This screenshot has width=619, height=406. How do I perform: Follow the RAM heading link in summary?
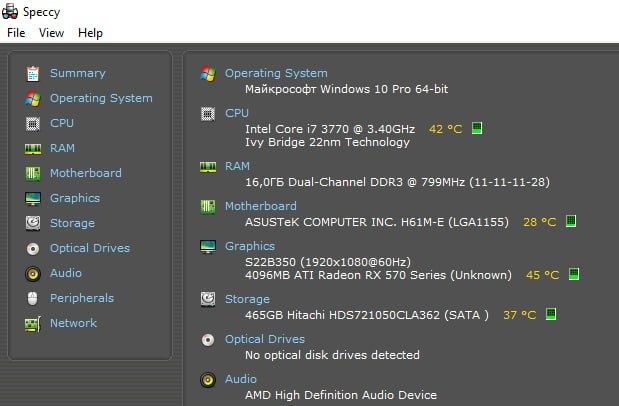237,166
